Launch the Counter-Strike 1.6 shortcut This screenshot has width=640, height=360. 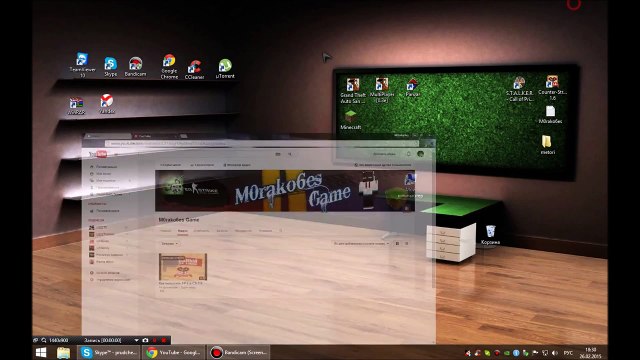click(552, 87)
